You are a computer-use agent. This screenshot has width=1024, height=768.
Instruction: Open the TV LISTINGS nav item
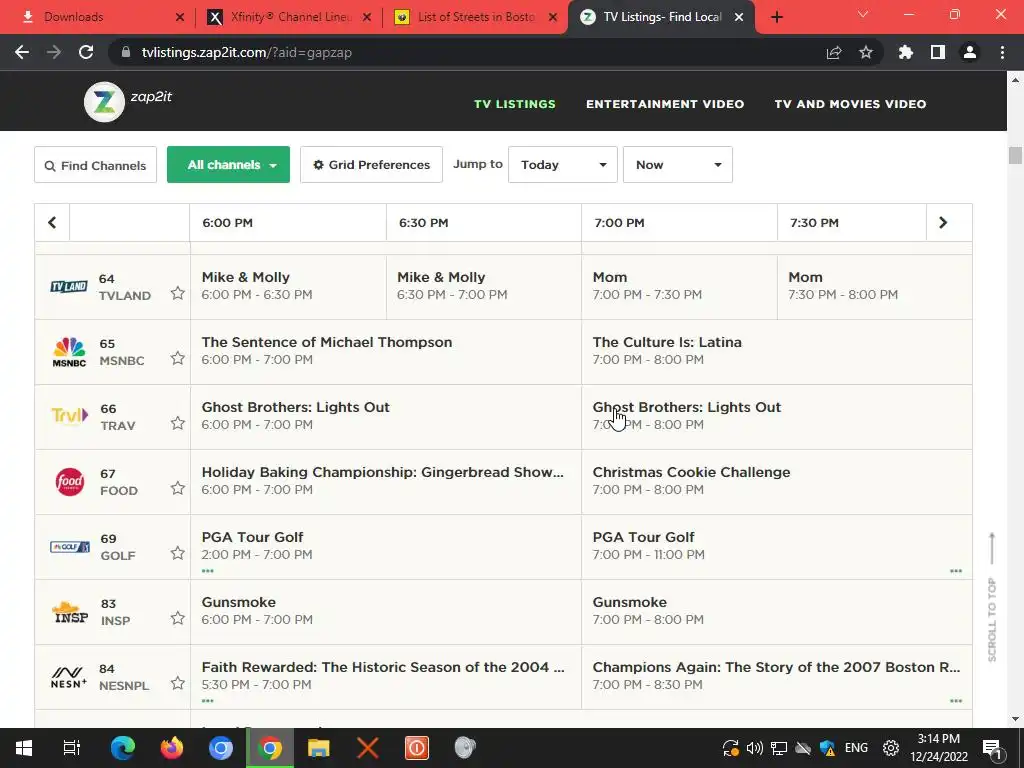515,104
